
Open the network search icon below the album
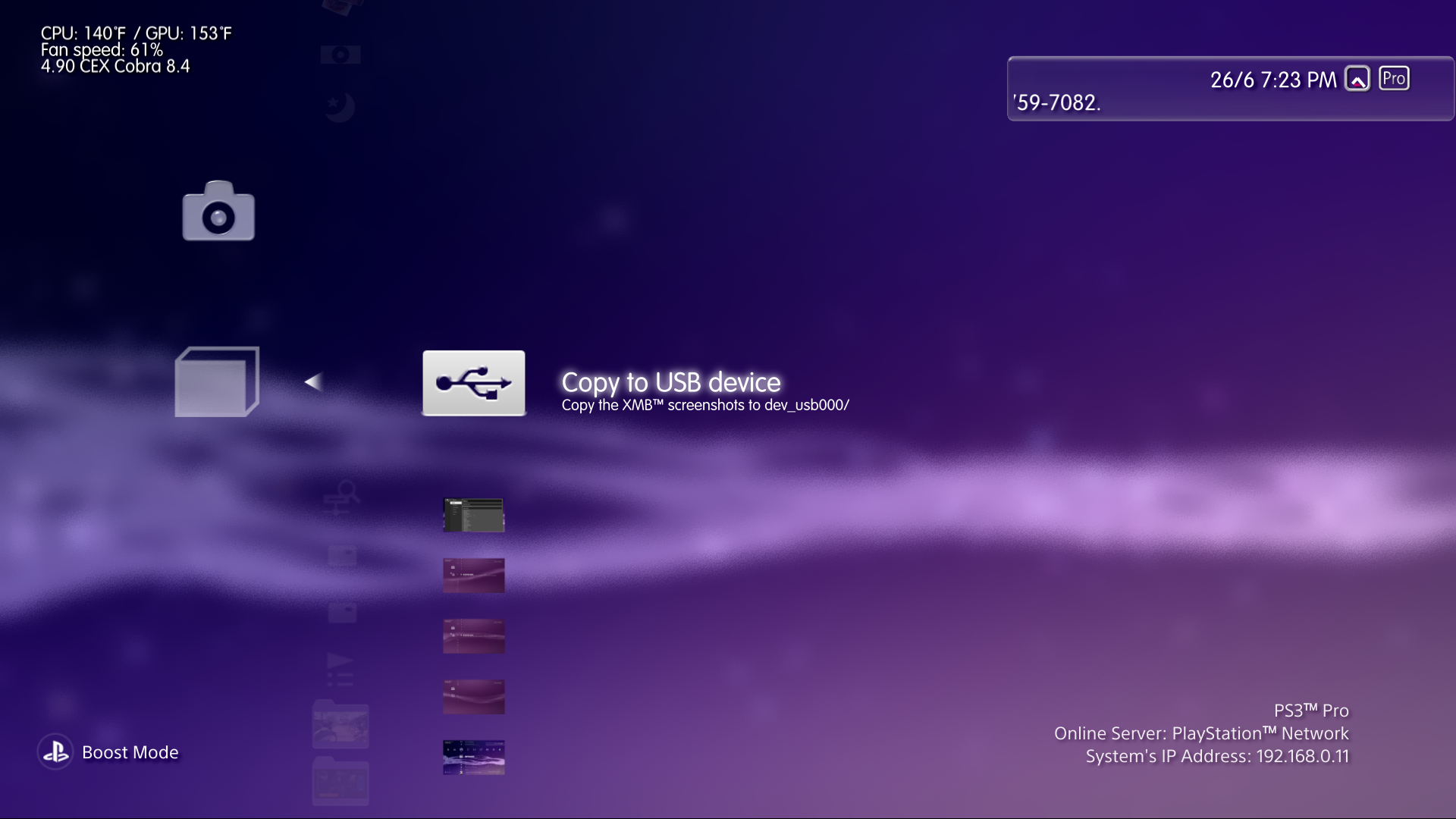click(x=343, y=497)
